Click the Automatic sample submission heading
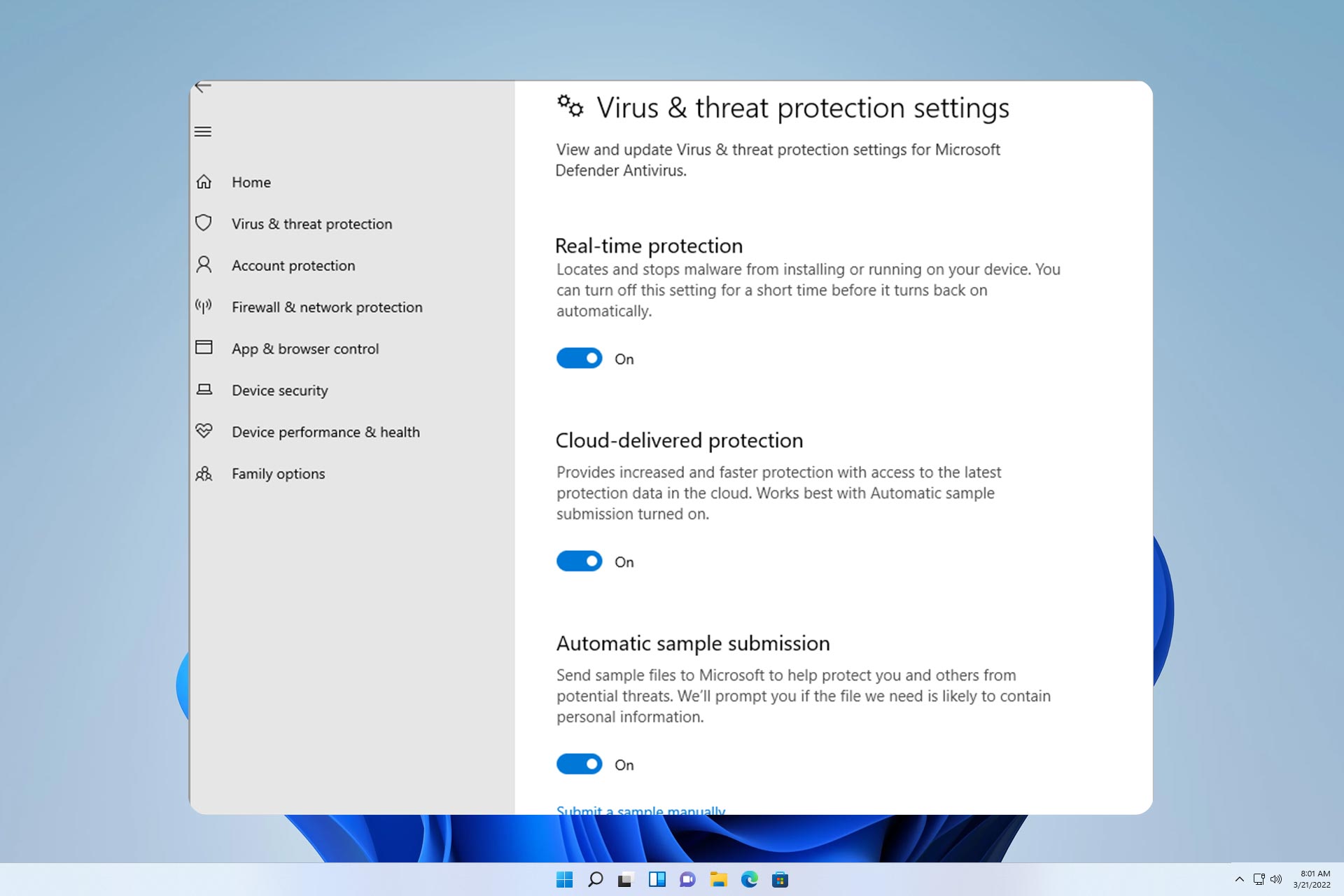 tap(693, 643)
